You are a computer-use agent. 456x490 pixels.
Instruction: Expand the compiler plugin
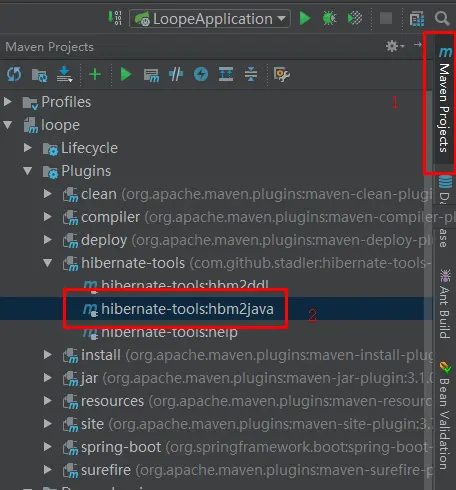pos(48,217)
